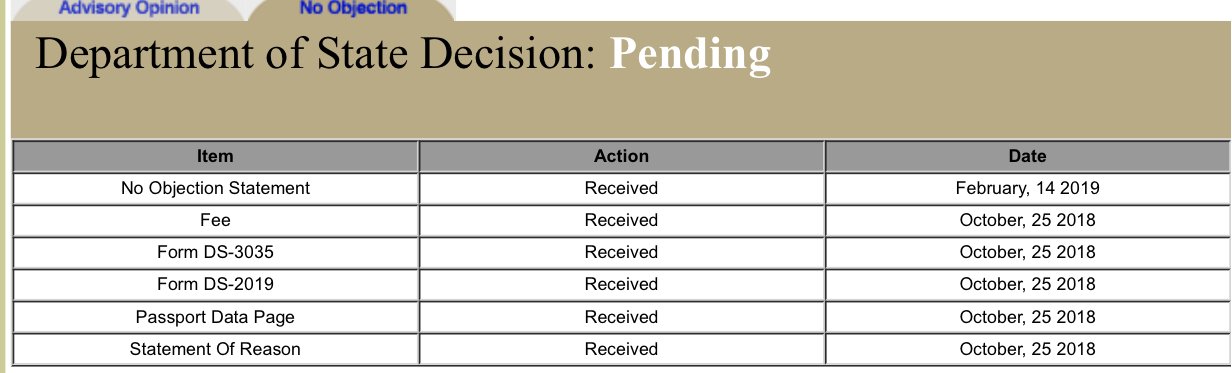Click the Form DS-2019 row's date cell
1232x373 pixels.
click(x=1027, y=284)
